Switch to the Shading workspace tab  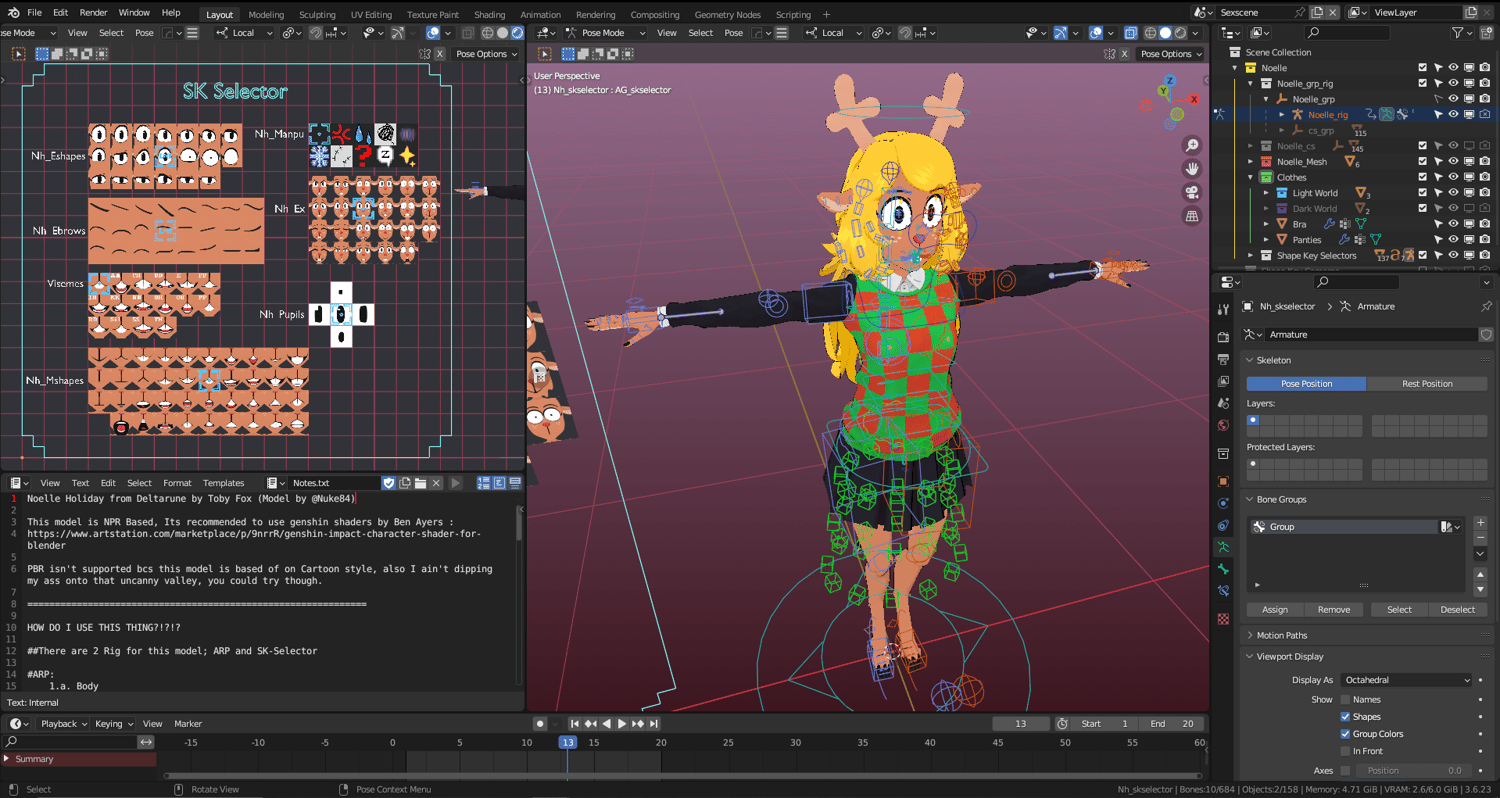[x=489, y=15]
